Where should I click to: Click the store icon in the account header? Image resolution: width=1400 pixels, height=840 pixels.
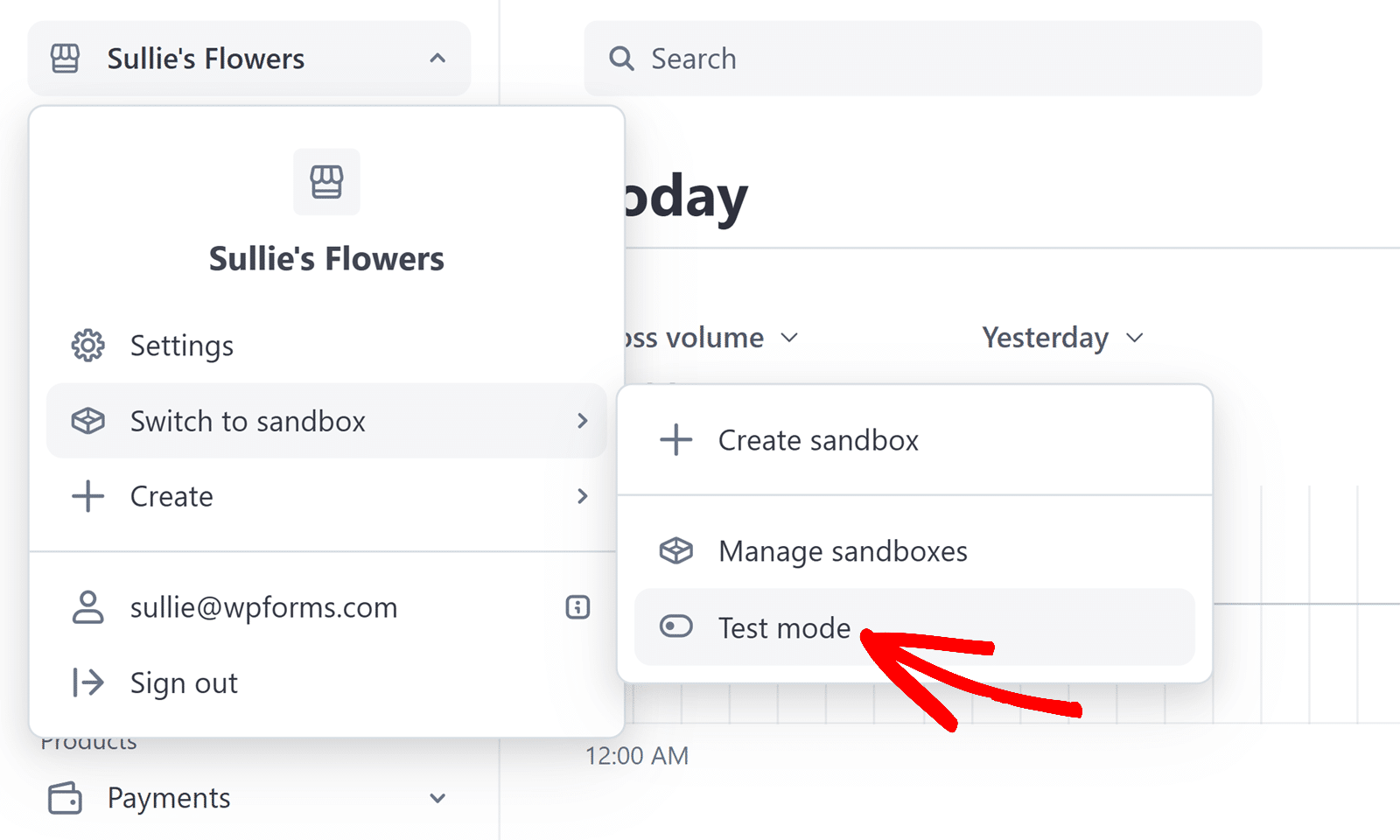pos(65,59)
